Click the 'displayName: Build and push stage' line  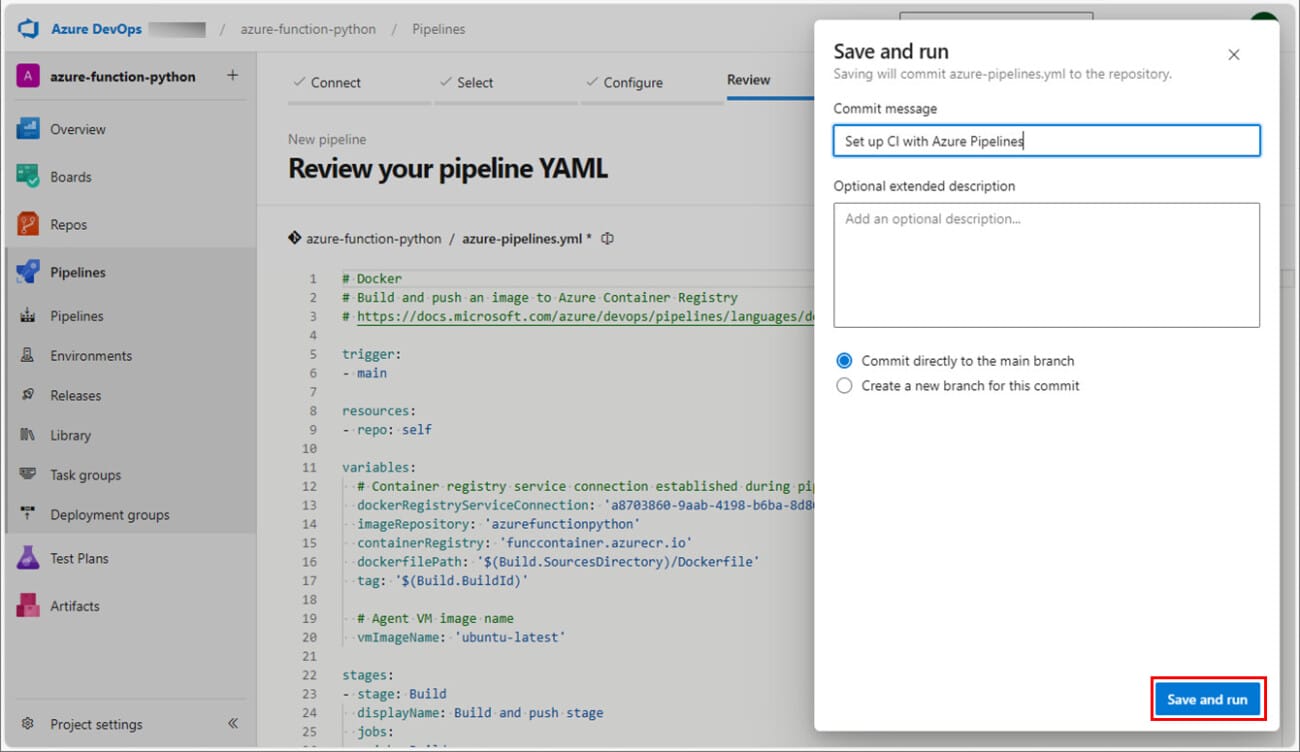tap(480, 712)
